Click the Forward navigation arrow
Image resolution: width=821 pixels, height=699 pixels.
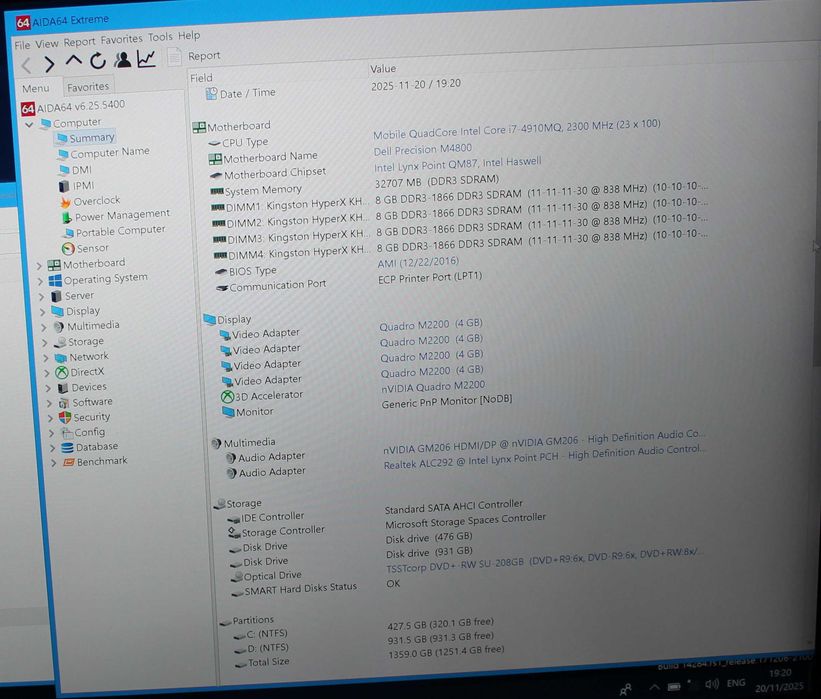pyautogui.click(x=49, y=64)
